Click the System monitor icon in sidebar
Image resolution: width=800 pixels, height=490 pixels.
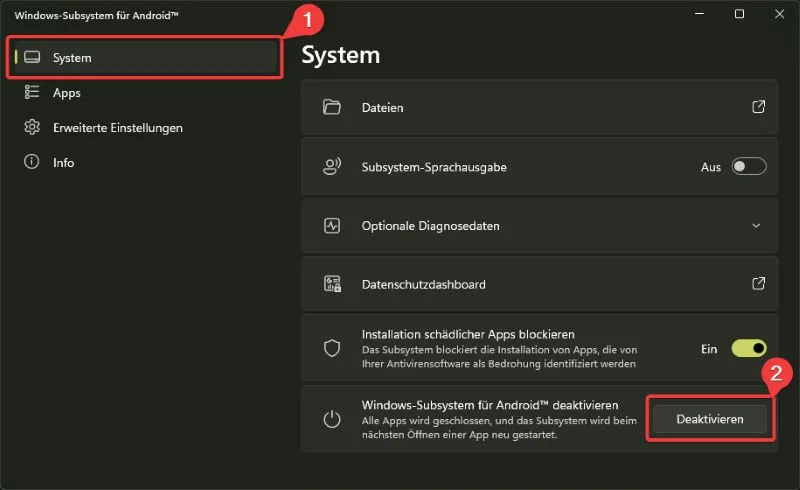32,57
